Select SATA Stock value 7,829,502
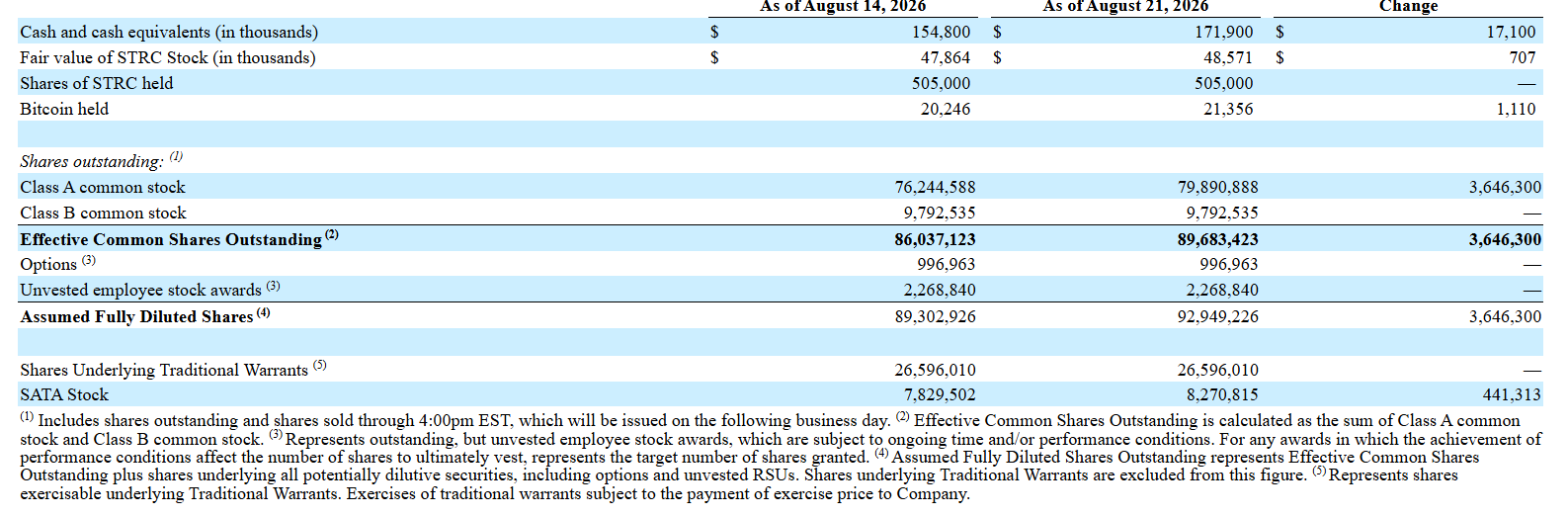The width and height of the screenshot is (1568, 516). point(940,394)
